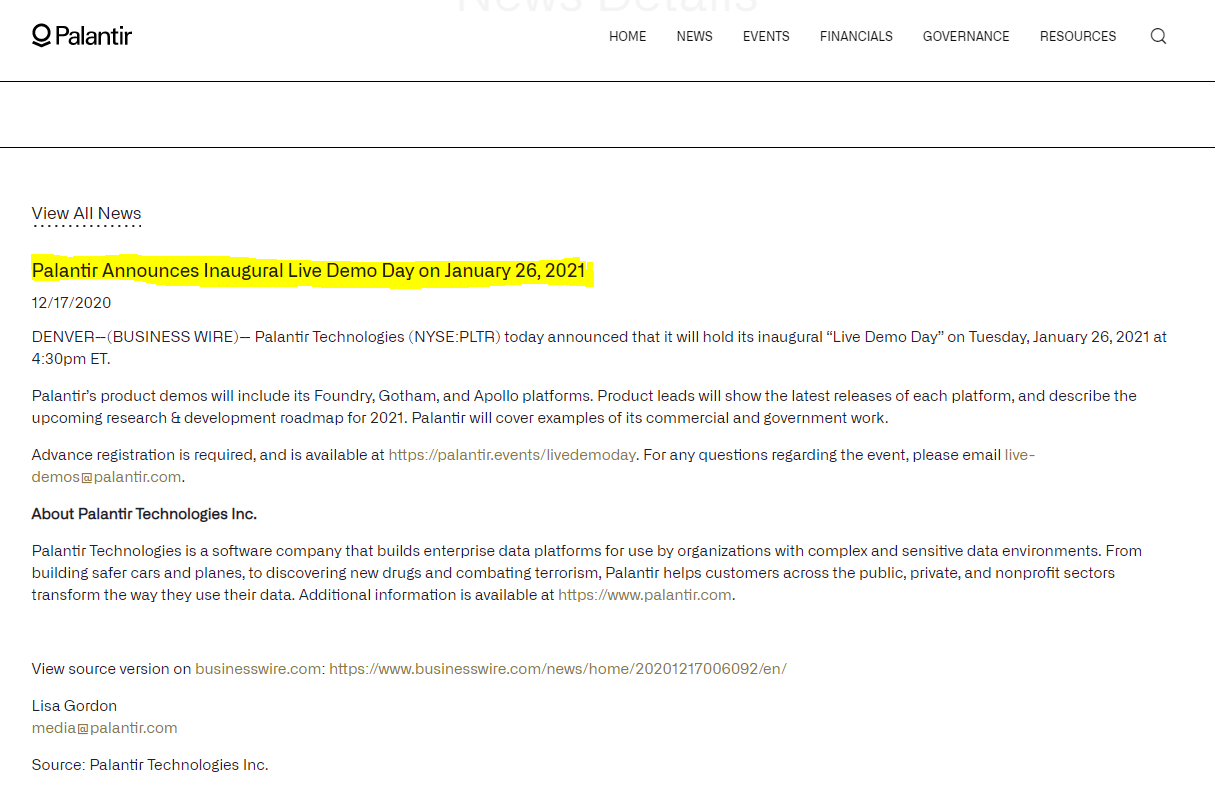The image size is (1215, 792).
Task: Open the palantir.events/livedemoday registration link
Action: pos(512,454)
